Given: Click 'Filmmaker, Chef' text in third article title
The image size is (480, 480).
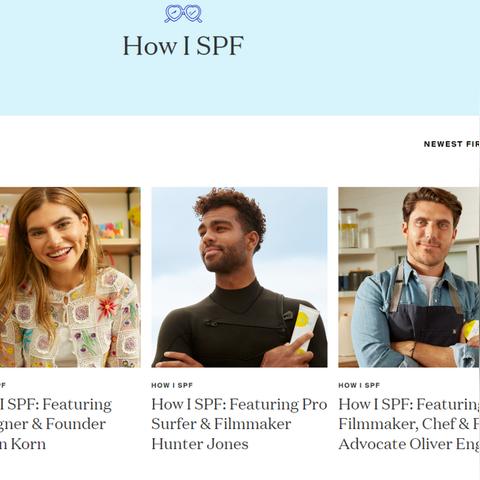Looking at the screenshot, I should [x=395, y=424].
